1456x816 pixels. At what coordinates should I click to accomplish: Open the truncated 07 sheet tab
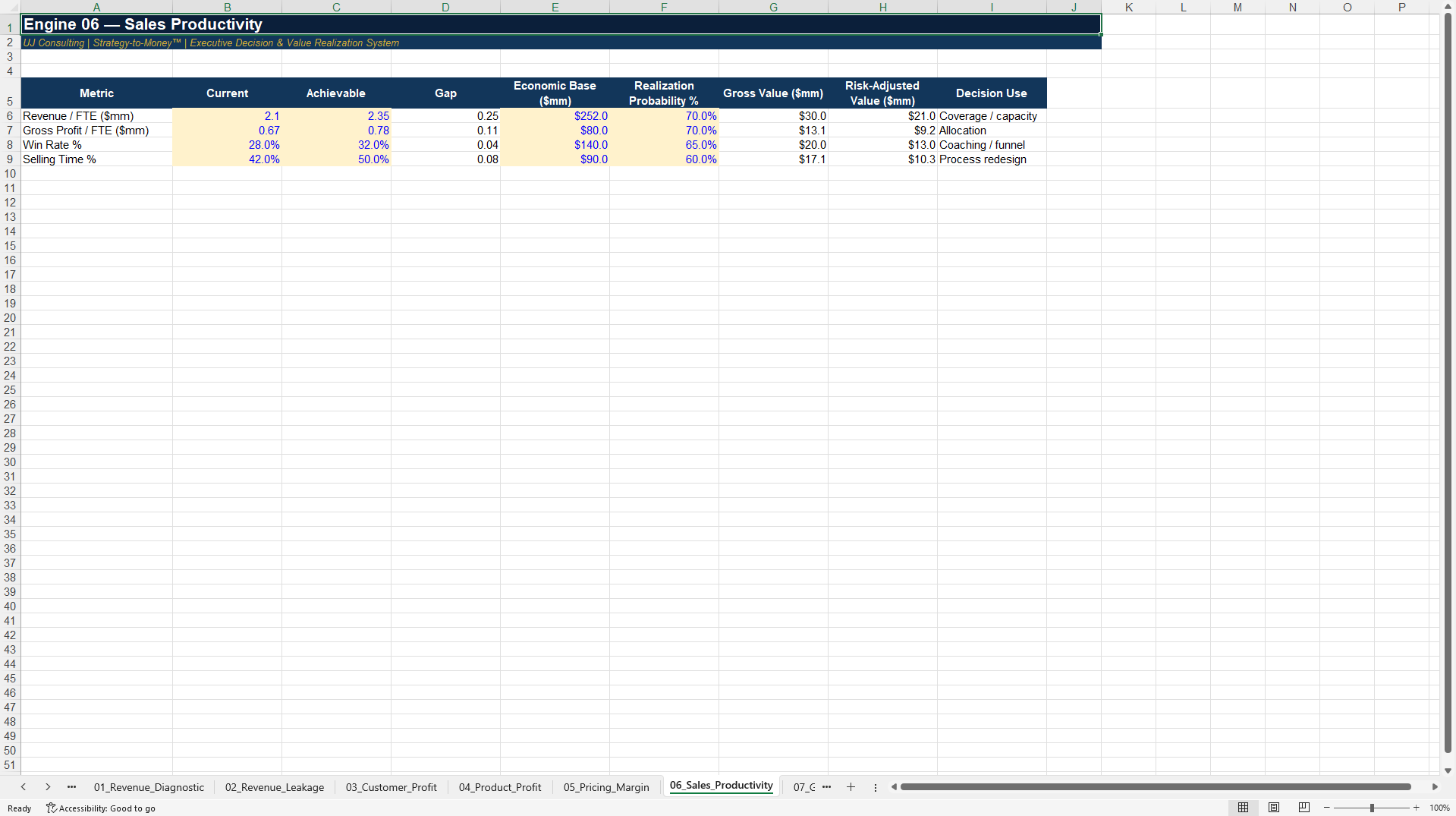803,787
